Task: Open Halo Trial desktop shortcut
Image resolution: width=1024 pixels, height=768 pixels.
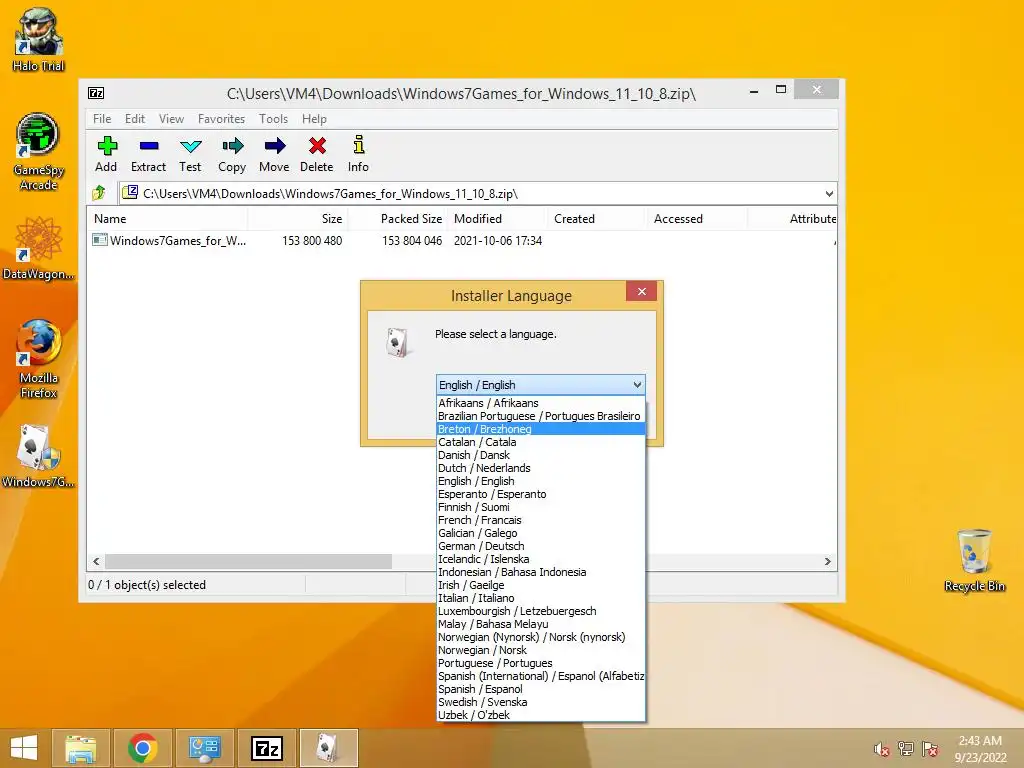Action: pyautogui.click(x=39, y=39)
